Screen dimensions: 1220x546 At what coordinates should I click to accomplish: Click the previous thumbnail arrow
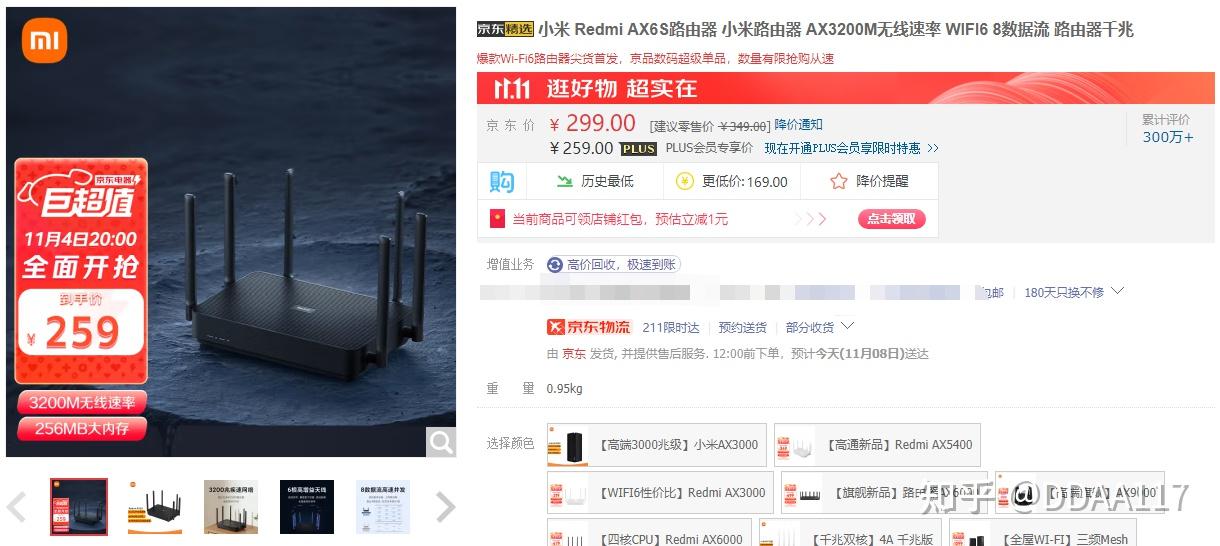coord(16,508)
